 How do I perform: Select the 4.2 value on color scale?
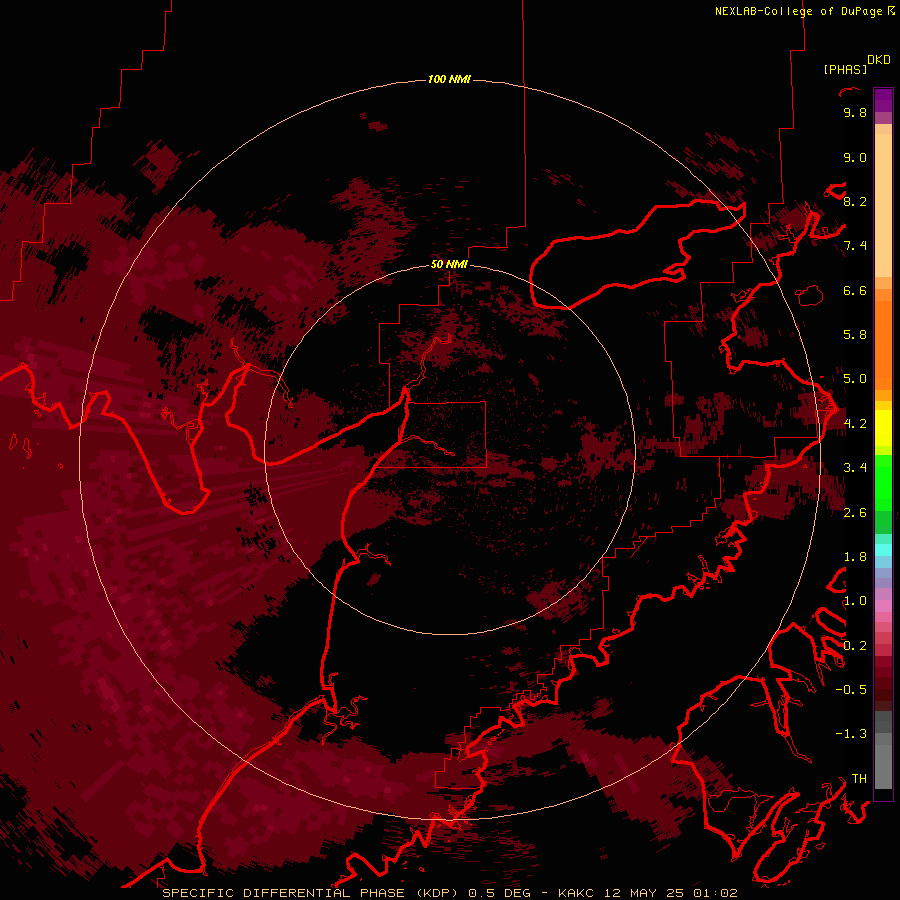coord(855,424)
